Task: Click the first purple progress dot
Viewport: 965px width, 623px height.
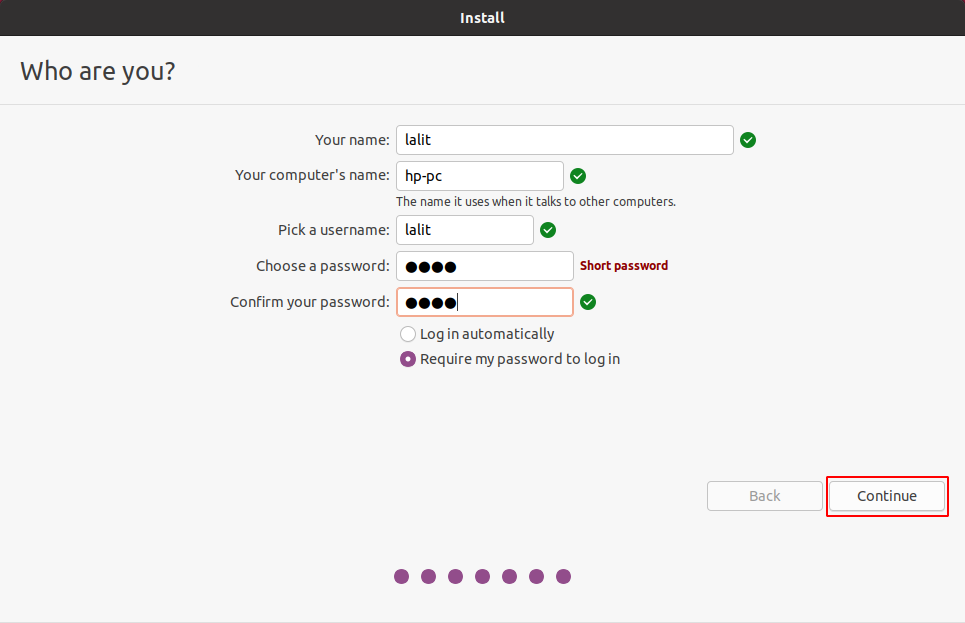Action: pyautogui.click(x=402, y=576)
